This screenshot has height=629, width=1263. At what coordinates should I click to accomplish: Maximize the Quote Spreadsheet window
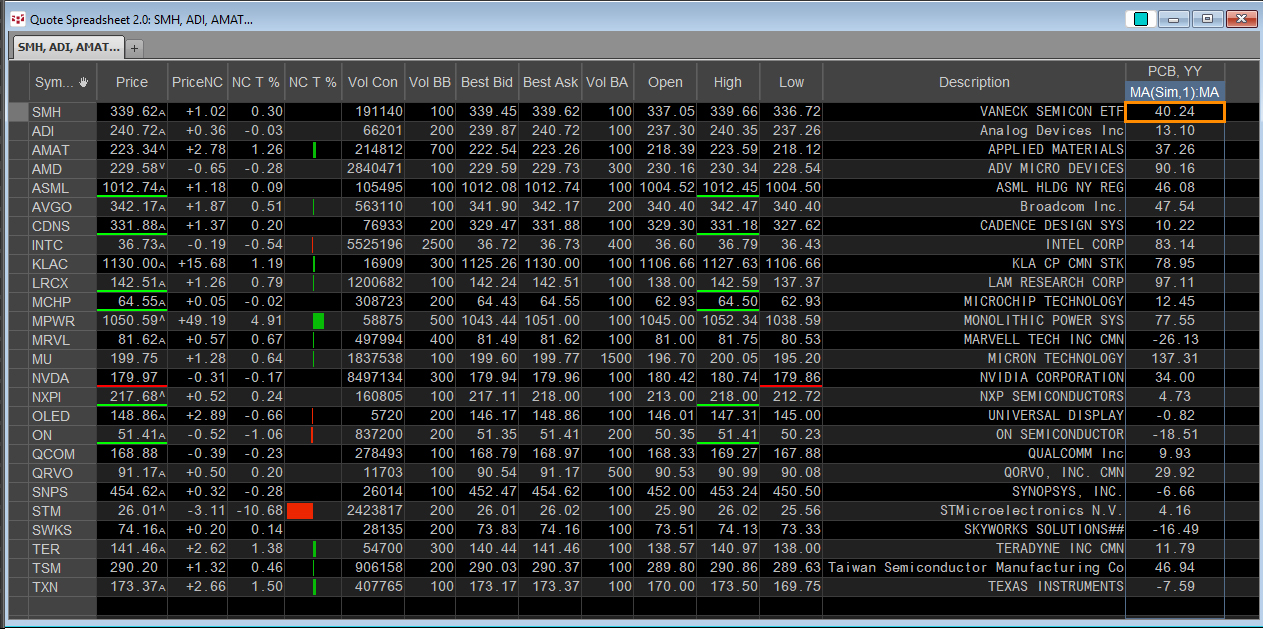click(1207, 19)
